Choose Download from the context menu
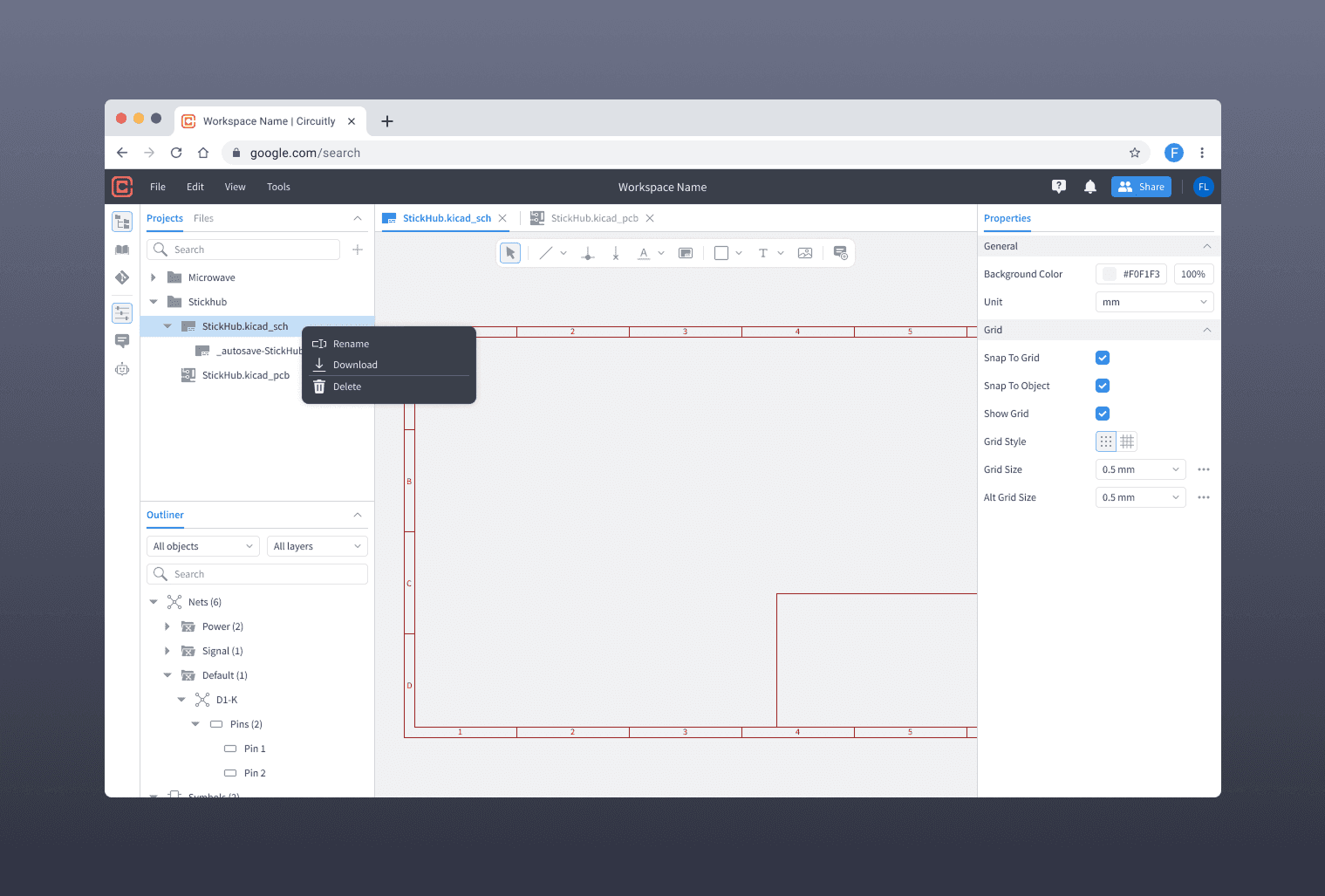 [x=389, y=365]
